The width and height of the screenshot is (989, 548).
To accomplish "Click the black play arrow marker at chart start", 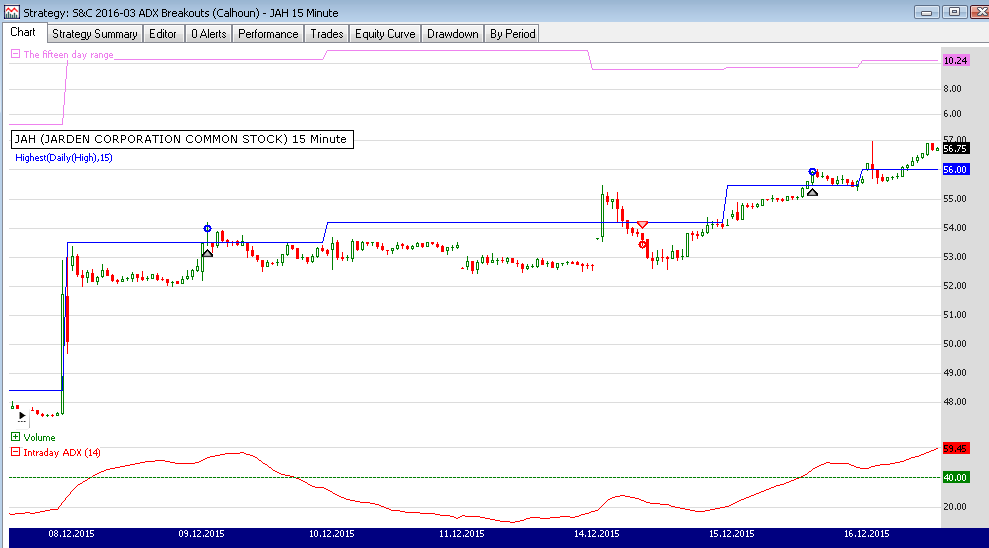I will click(x=21, y=413).
